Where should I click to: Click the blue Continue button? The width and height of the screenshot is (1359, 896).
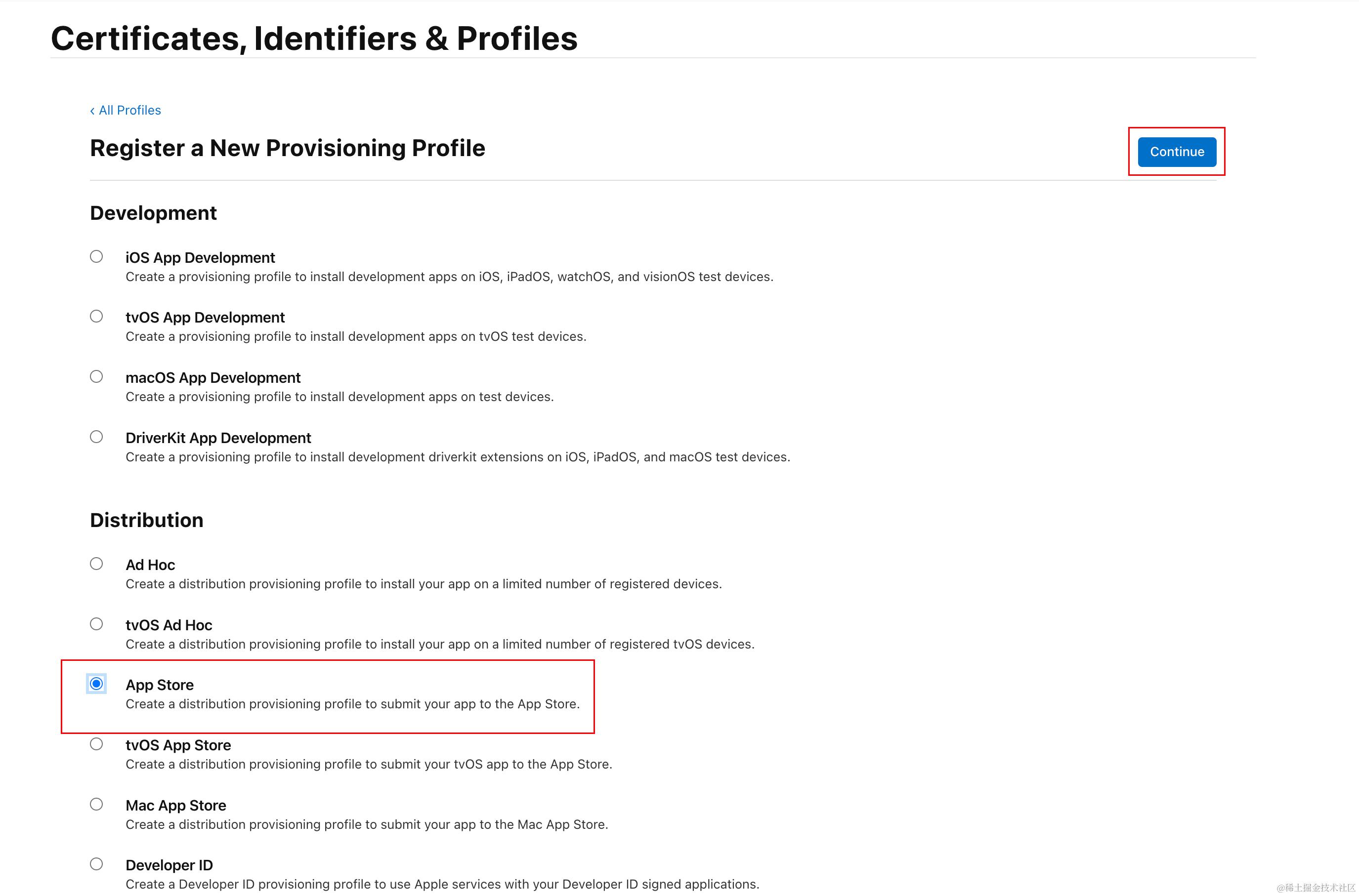[x=1177, y=152]
